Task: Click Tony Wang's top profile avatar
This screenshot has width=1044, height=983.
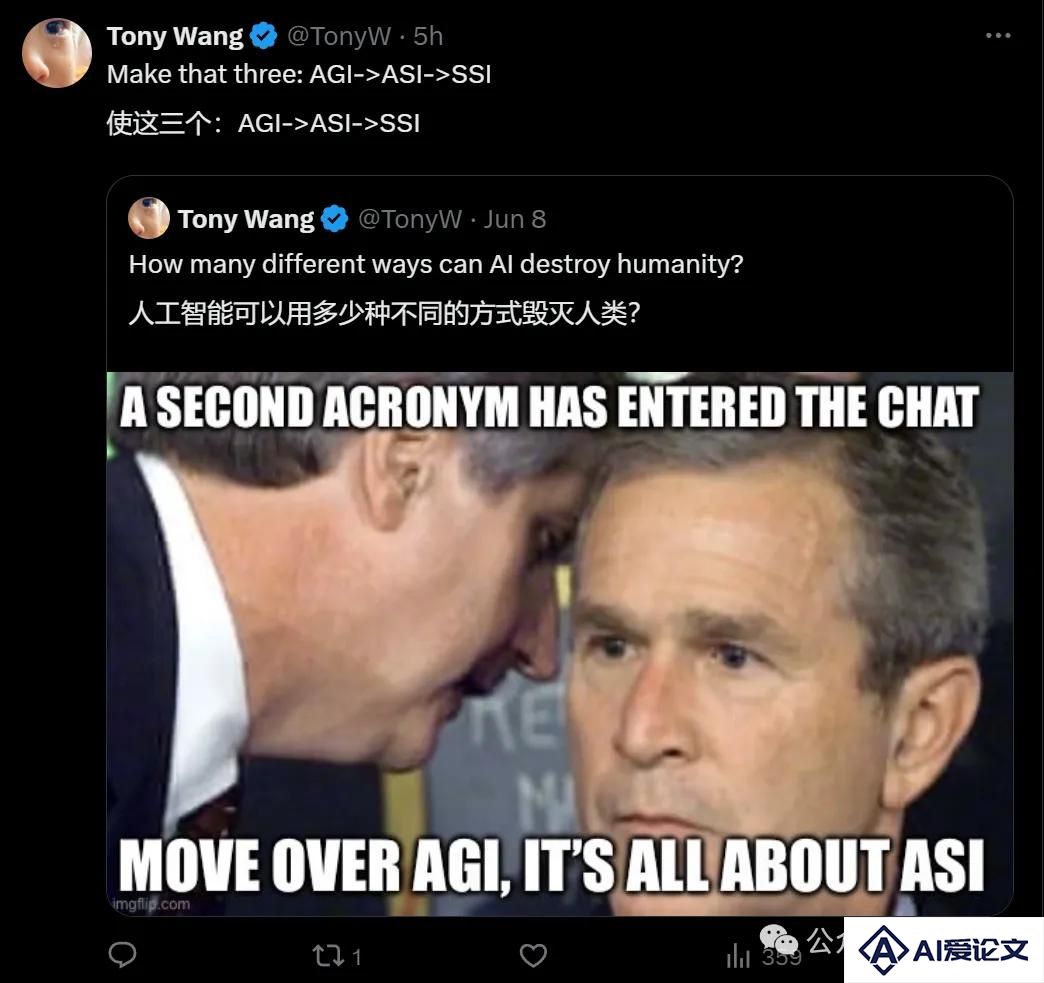Action: 57,53
